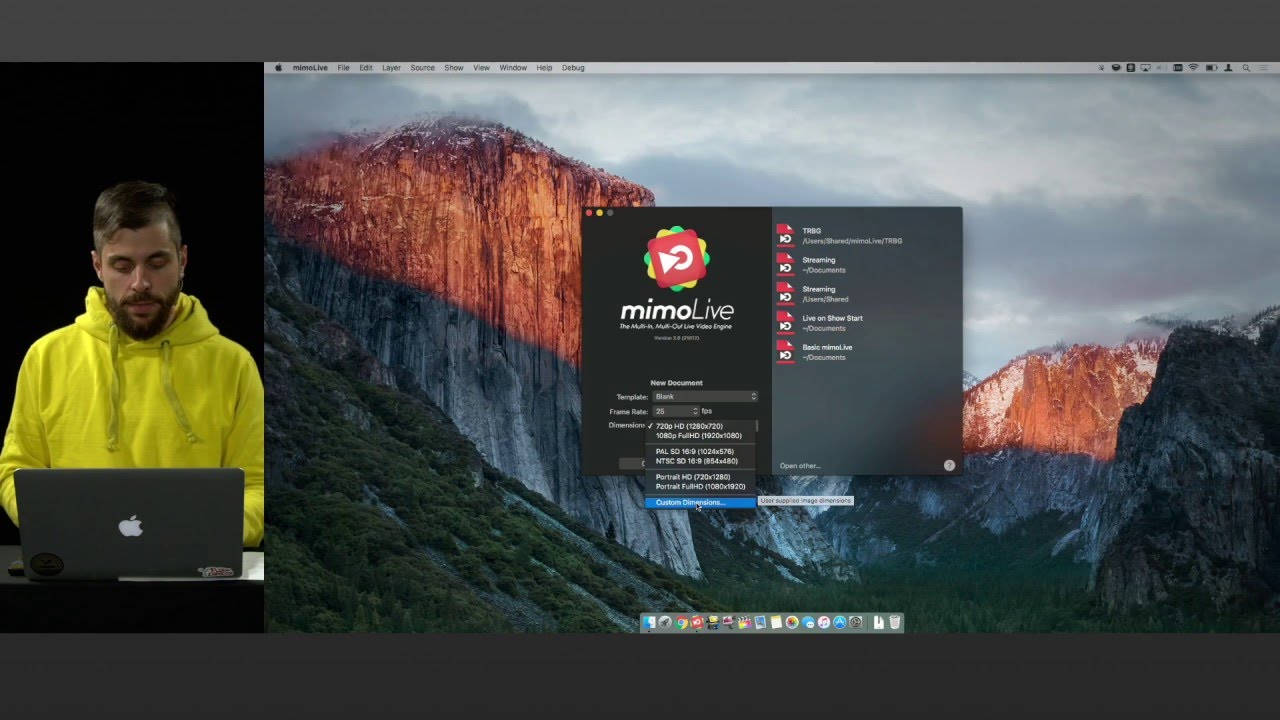
Task: Click the Open other... link
Action: coord(800,466)
